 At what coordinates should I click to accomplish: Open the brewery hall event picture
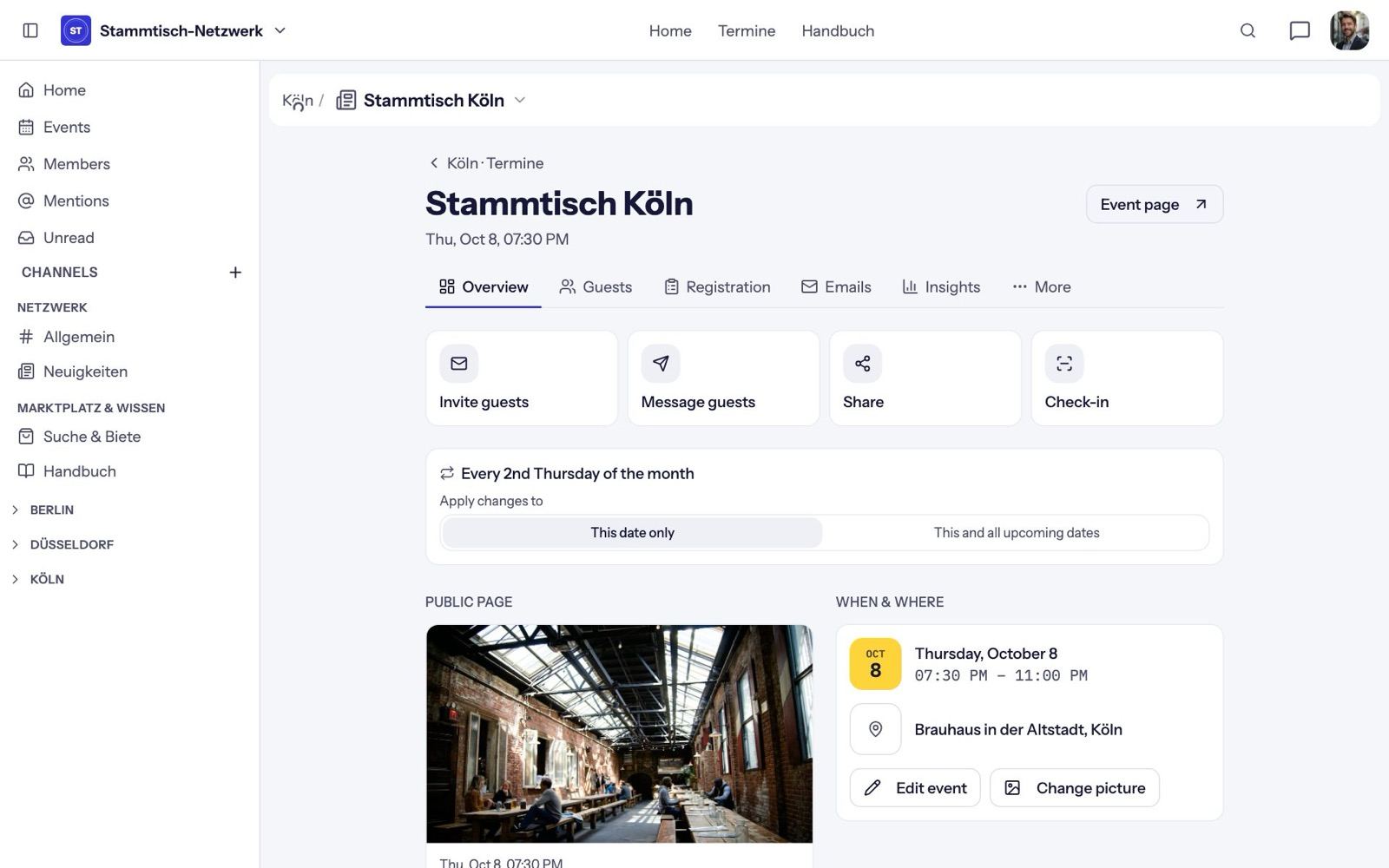tap(619, 734)
